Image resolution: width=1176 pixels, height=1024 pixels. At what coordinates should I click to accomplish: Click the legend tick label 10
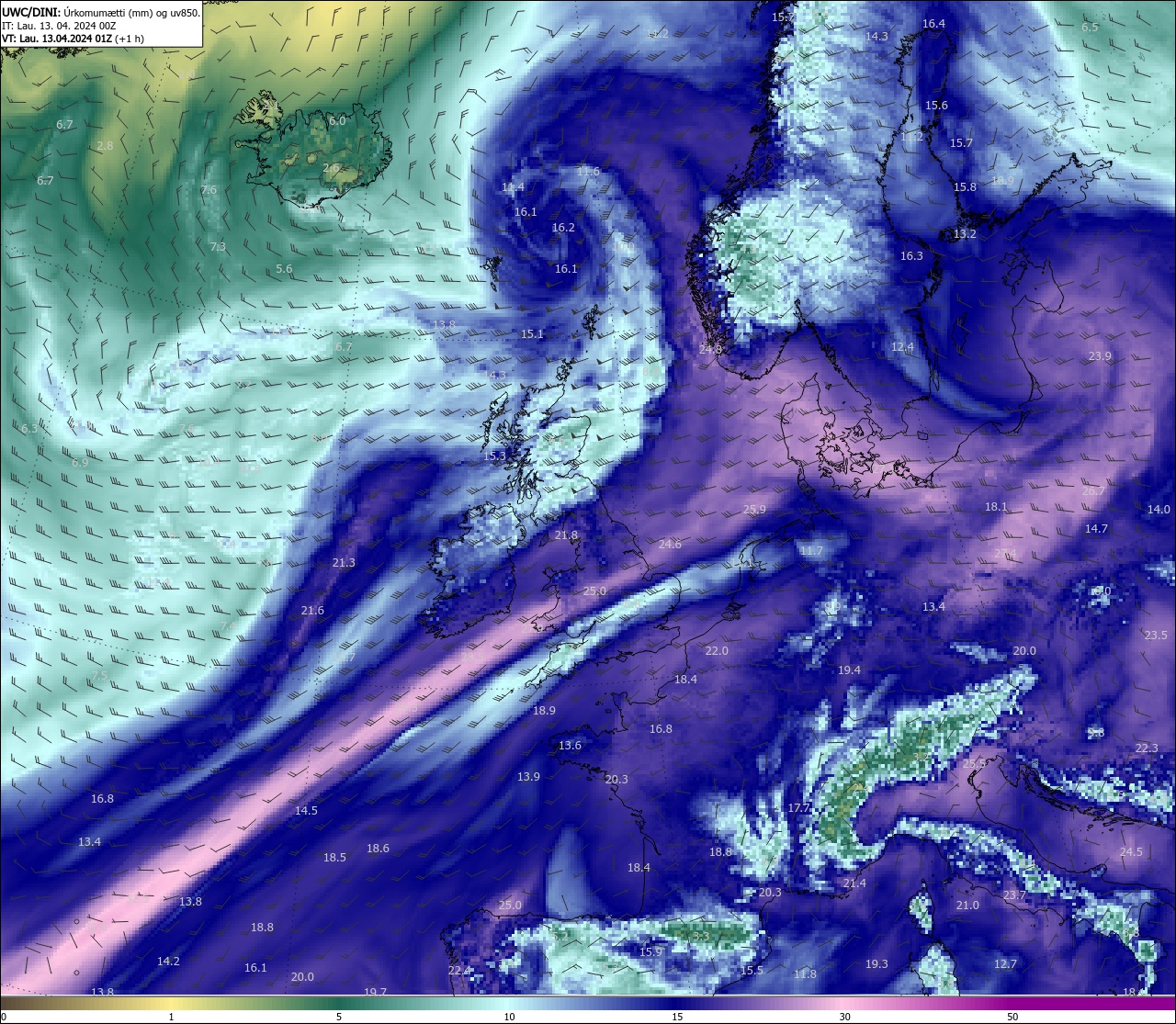coord(509,1017)
